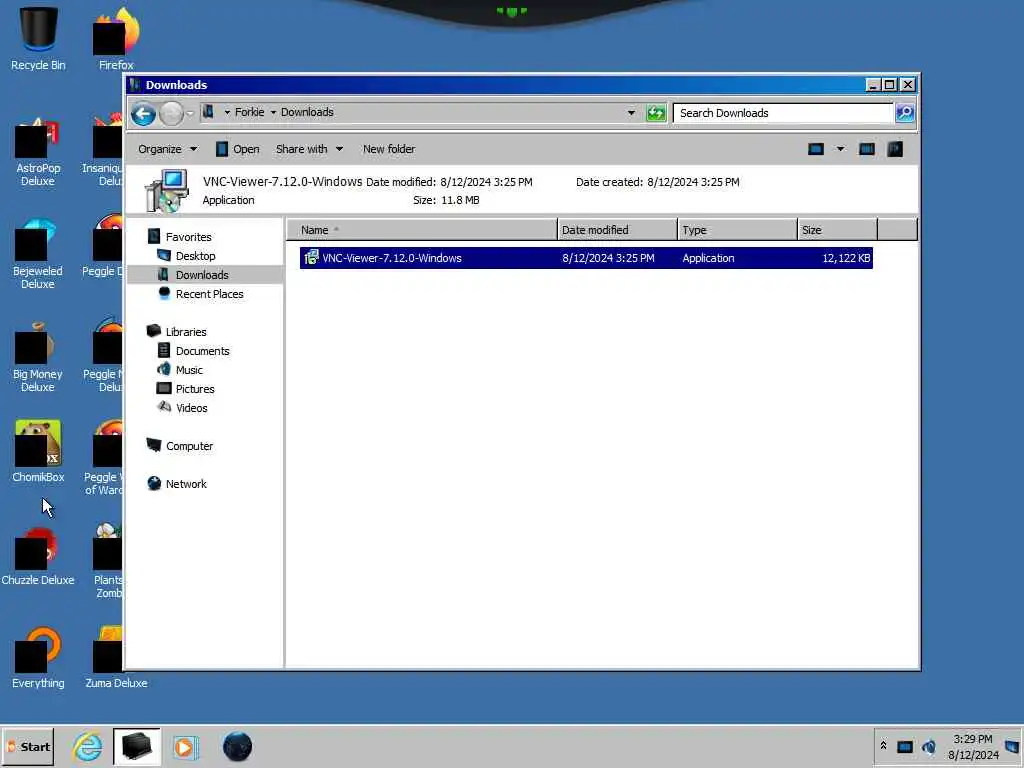Open the address bar history dropdown
The image size is (1024, 768).
pos(631,113)
